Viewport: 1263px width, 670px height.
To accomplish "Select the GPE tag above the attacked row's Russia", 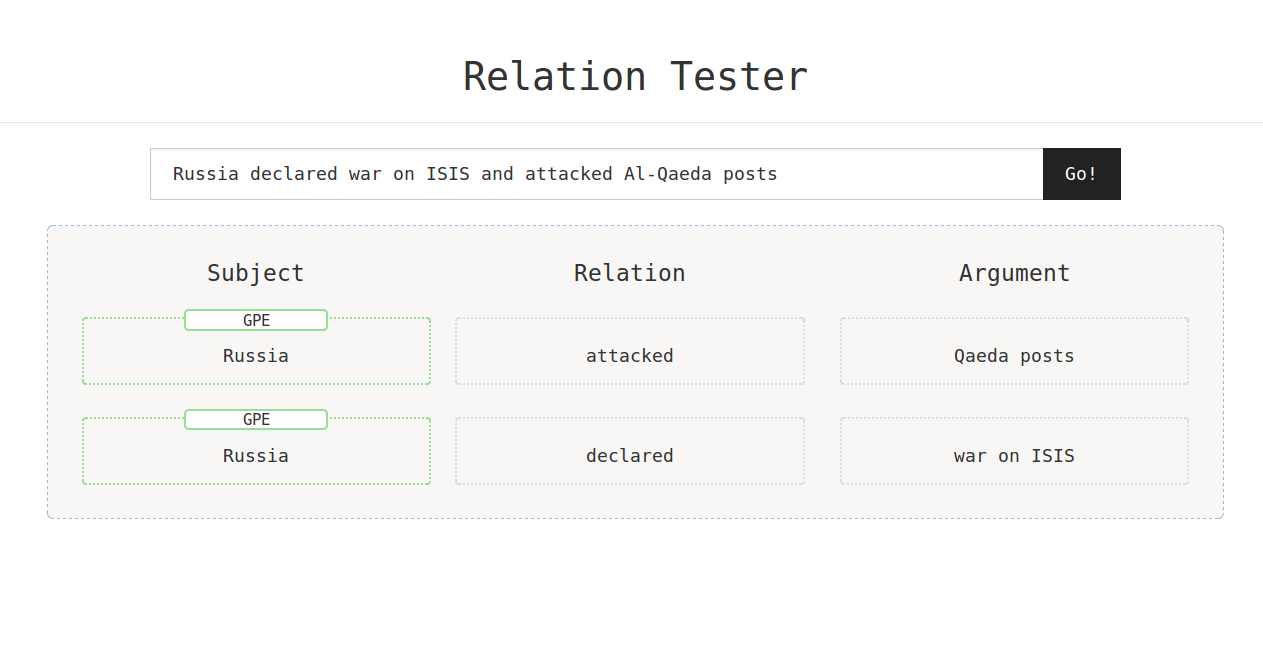I will [x=256, y=320].
